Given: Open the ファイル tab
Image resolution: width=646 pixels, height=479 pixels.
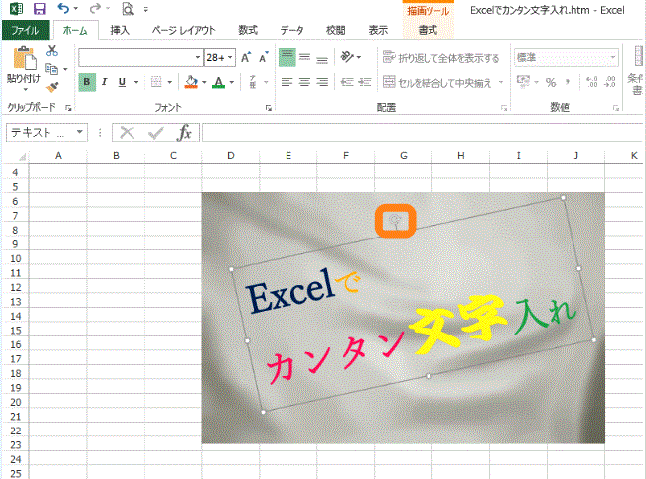Looking at the screenshot, I should 26,30.
